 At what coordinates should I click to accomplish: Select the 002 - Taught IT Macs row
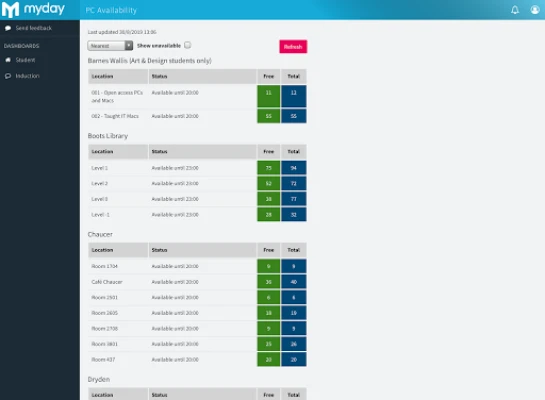coord(197,116)
